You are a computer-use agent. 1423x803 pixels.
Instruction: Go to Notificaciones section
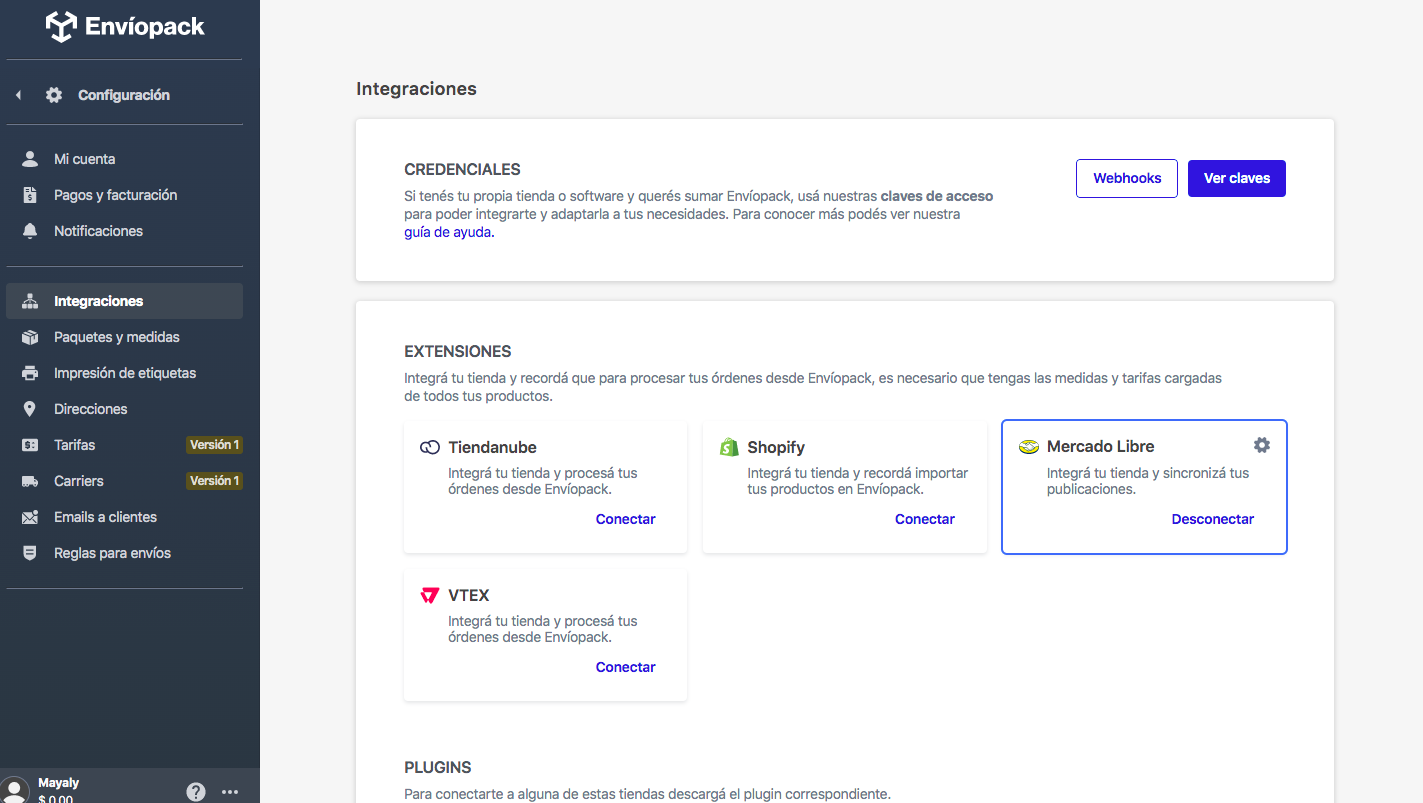125,231
